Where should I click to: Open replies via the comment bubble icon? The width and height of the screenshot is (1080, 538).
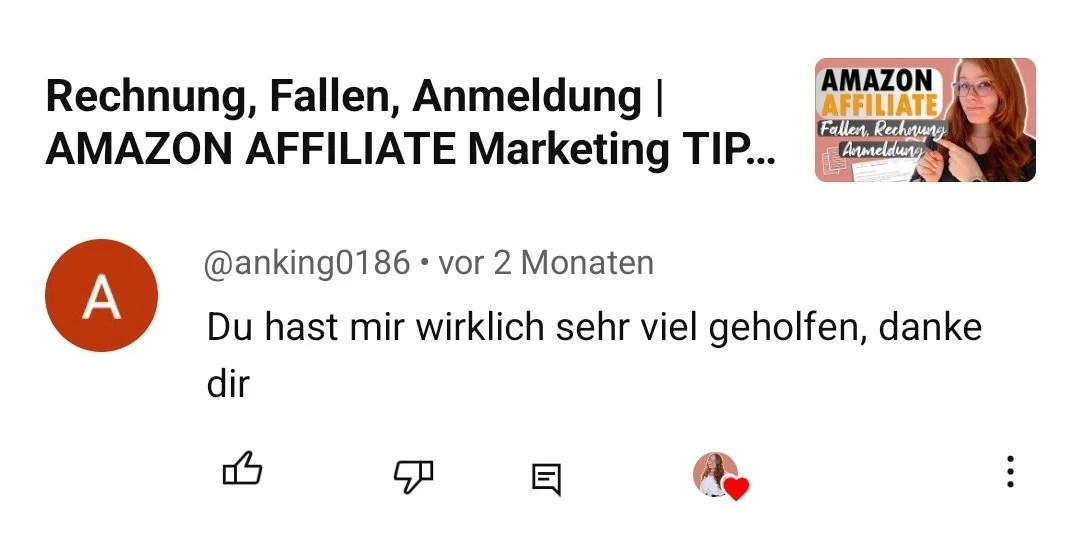[x=547, y=479]
